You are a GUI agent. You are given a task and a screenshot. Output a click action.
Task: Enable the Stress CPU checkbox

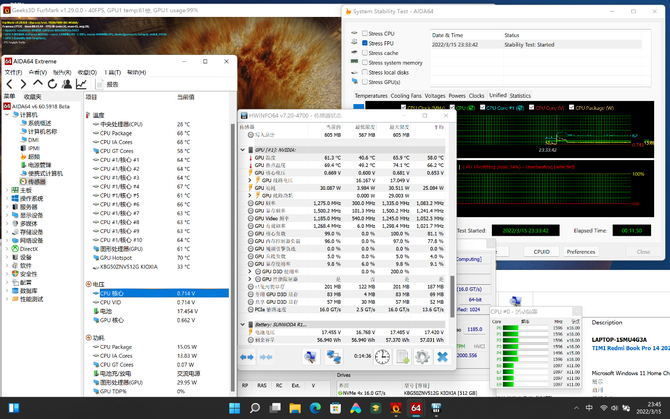pyautogui.click(x=364, y=33)
